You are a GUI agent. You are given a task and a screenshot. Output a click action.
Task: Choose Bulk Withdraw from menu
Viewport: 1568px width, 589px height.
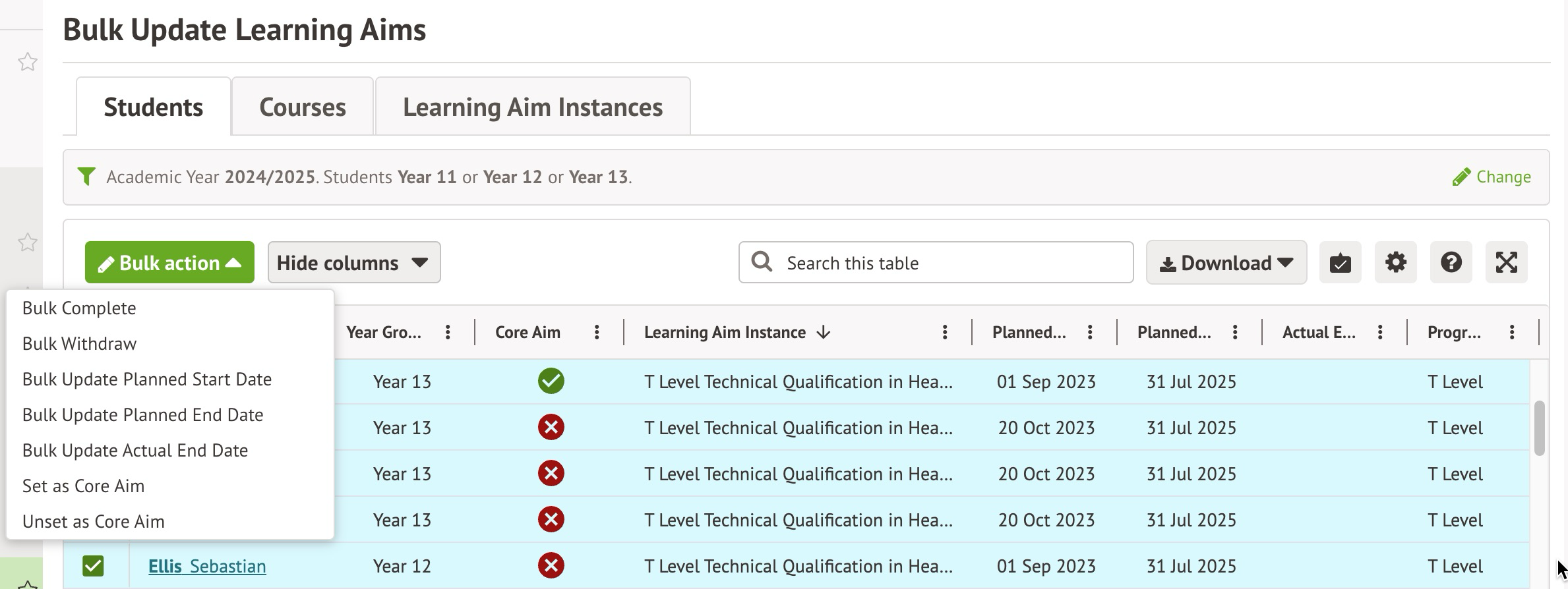tap(80, 344)
